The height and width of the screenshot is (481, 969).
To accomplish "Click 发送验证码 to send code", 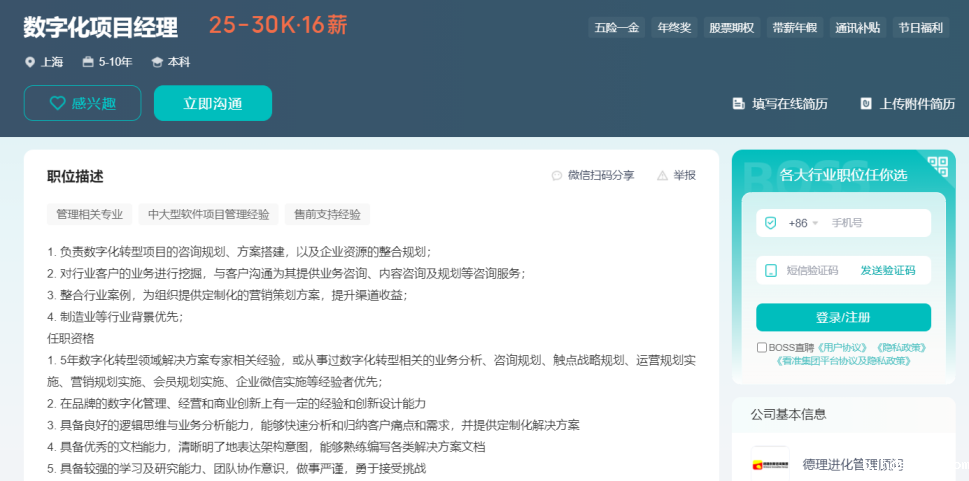I will point(887,270).
